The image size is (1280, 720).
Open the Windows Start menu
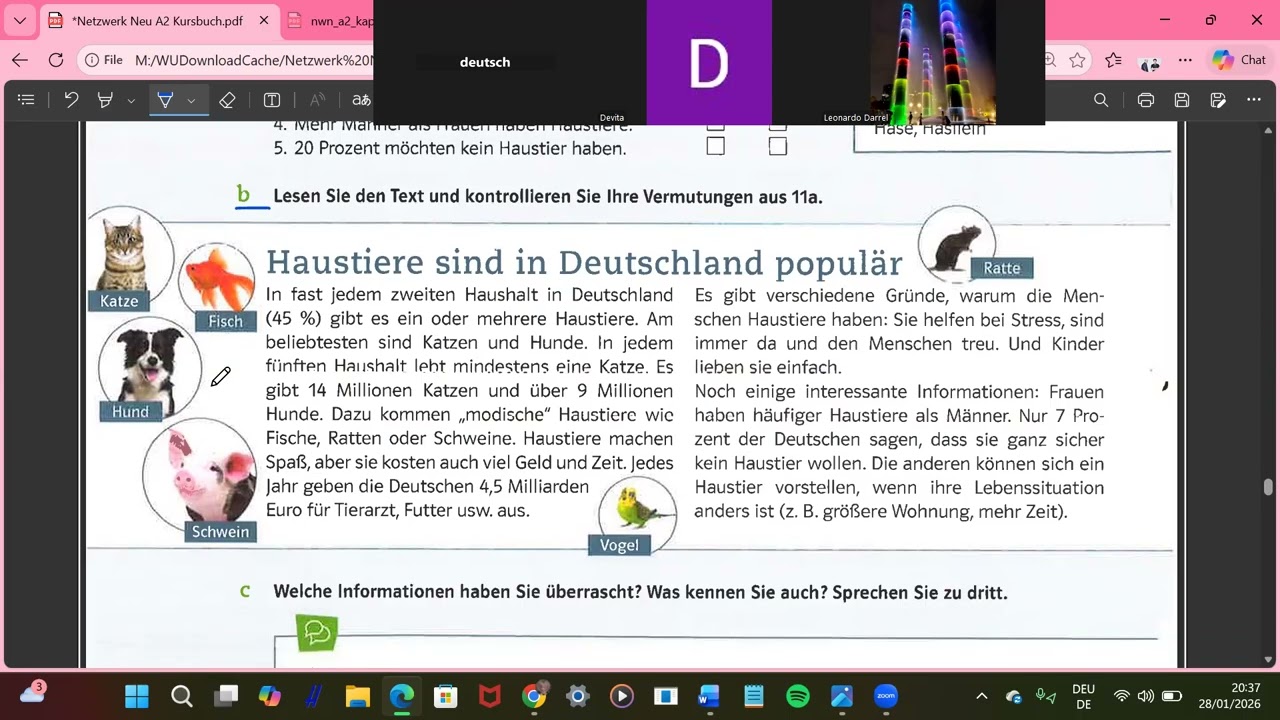tap(137, 696)
